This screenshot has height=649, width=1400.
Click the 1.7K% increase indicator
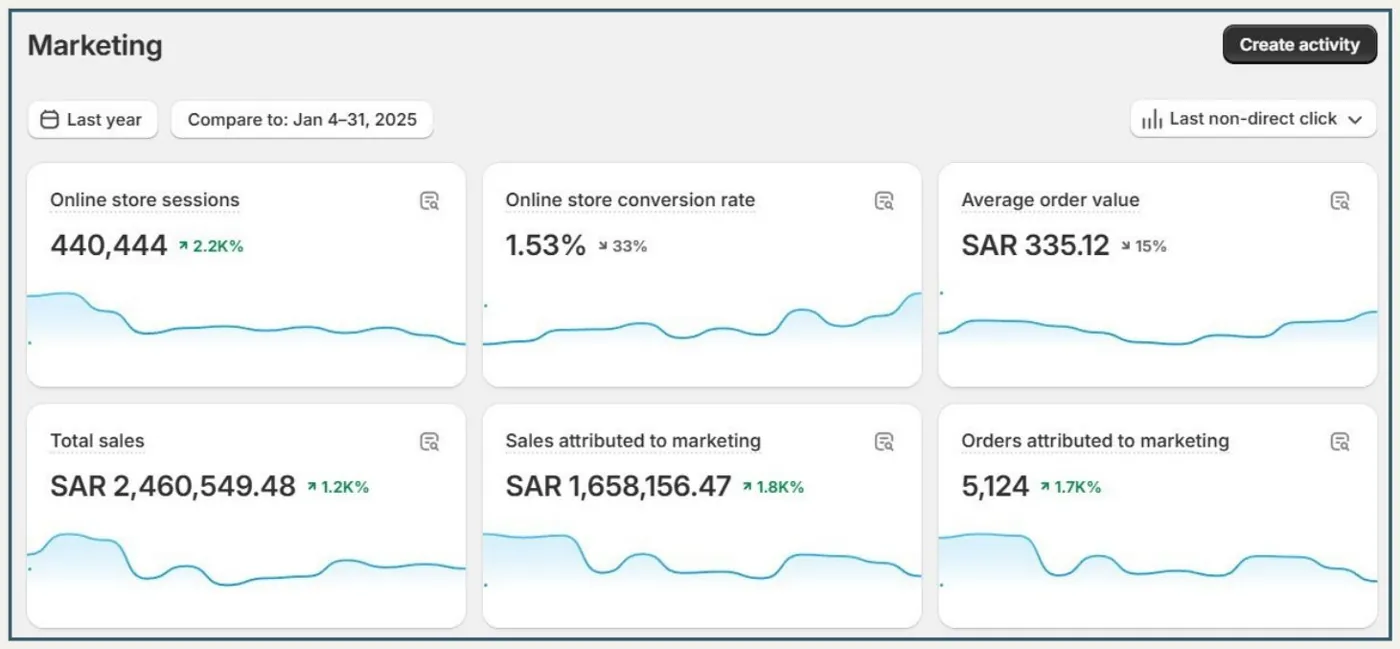(1071, 487)
